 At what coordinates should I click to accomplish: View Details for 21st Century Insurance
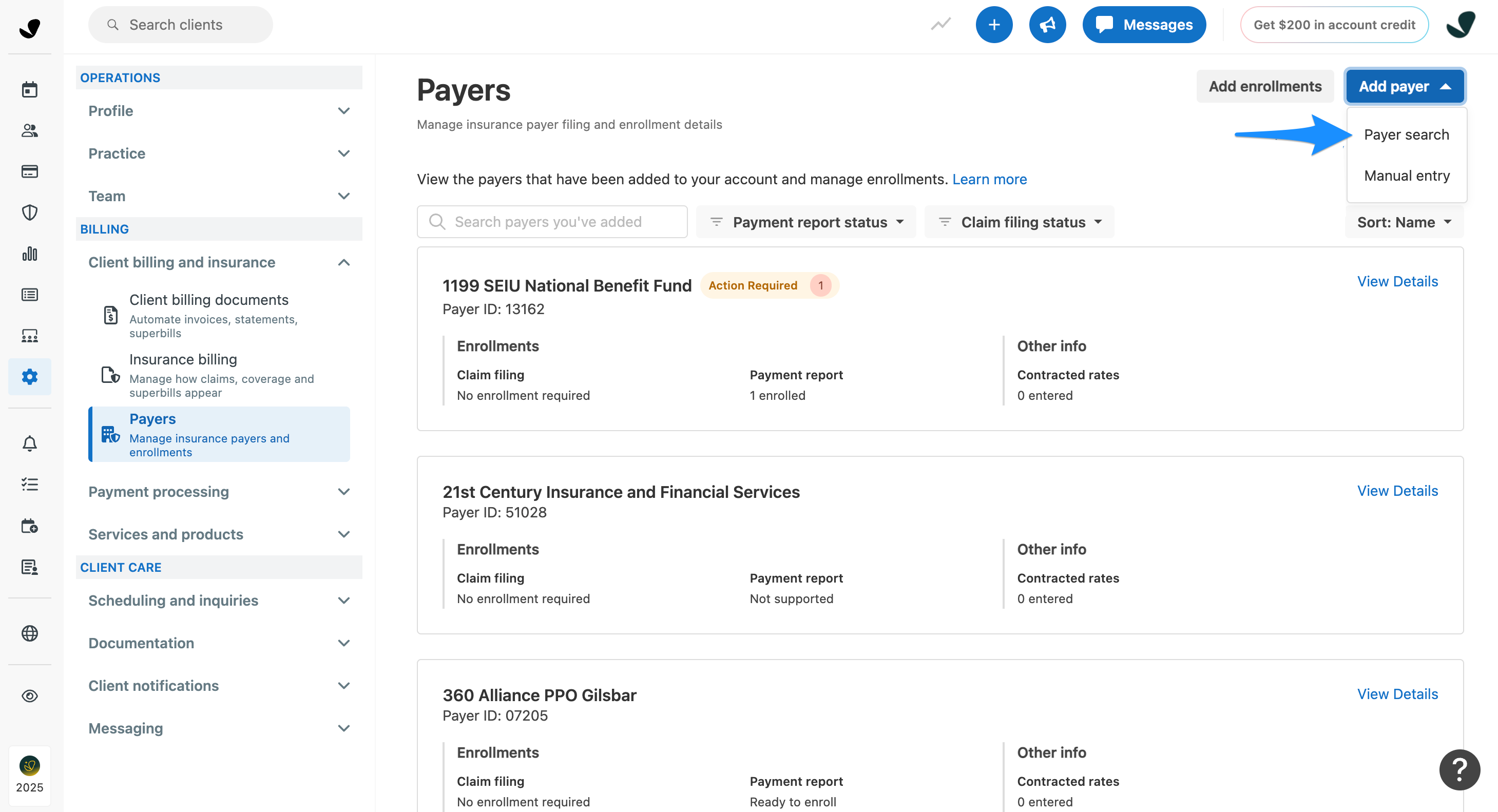[1397, 491]
